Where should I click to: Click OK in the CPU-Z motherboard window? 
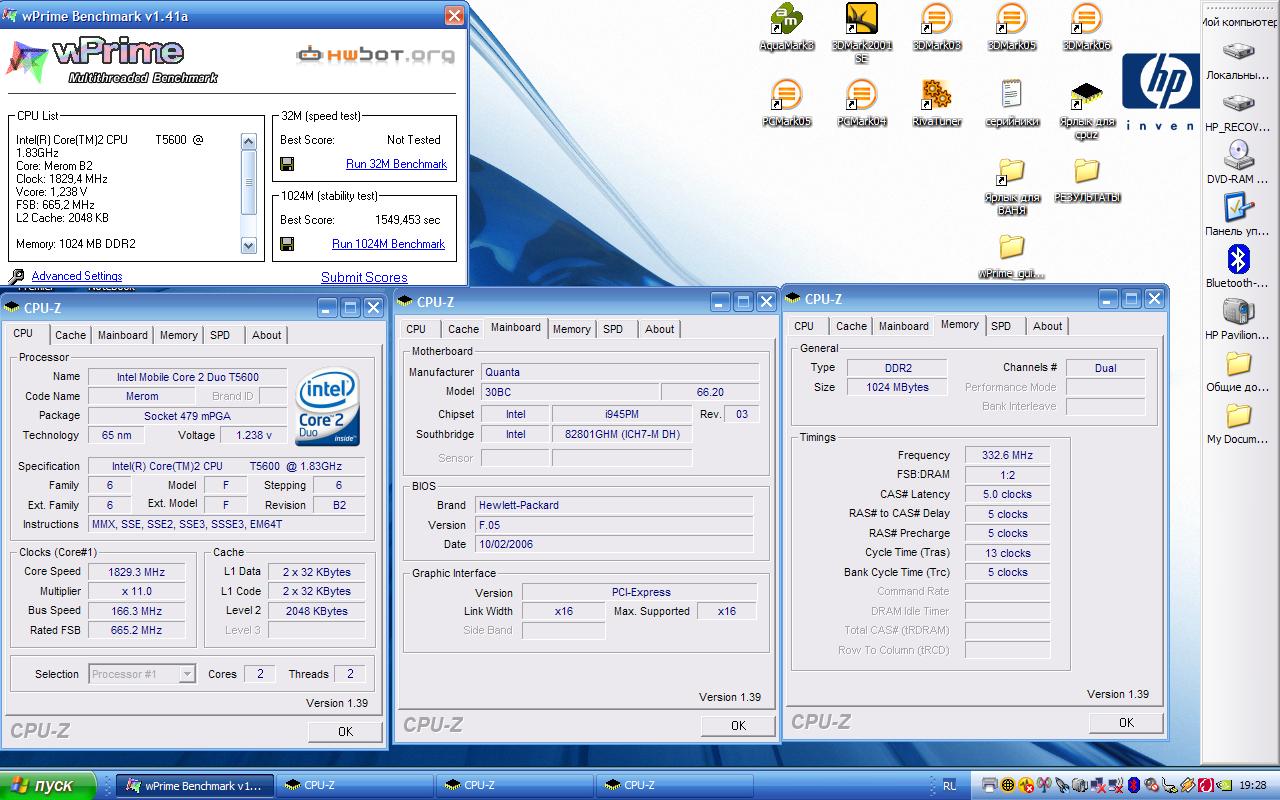[x=738, y=726]
